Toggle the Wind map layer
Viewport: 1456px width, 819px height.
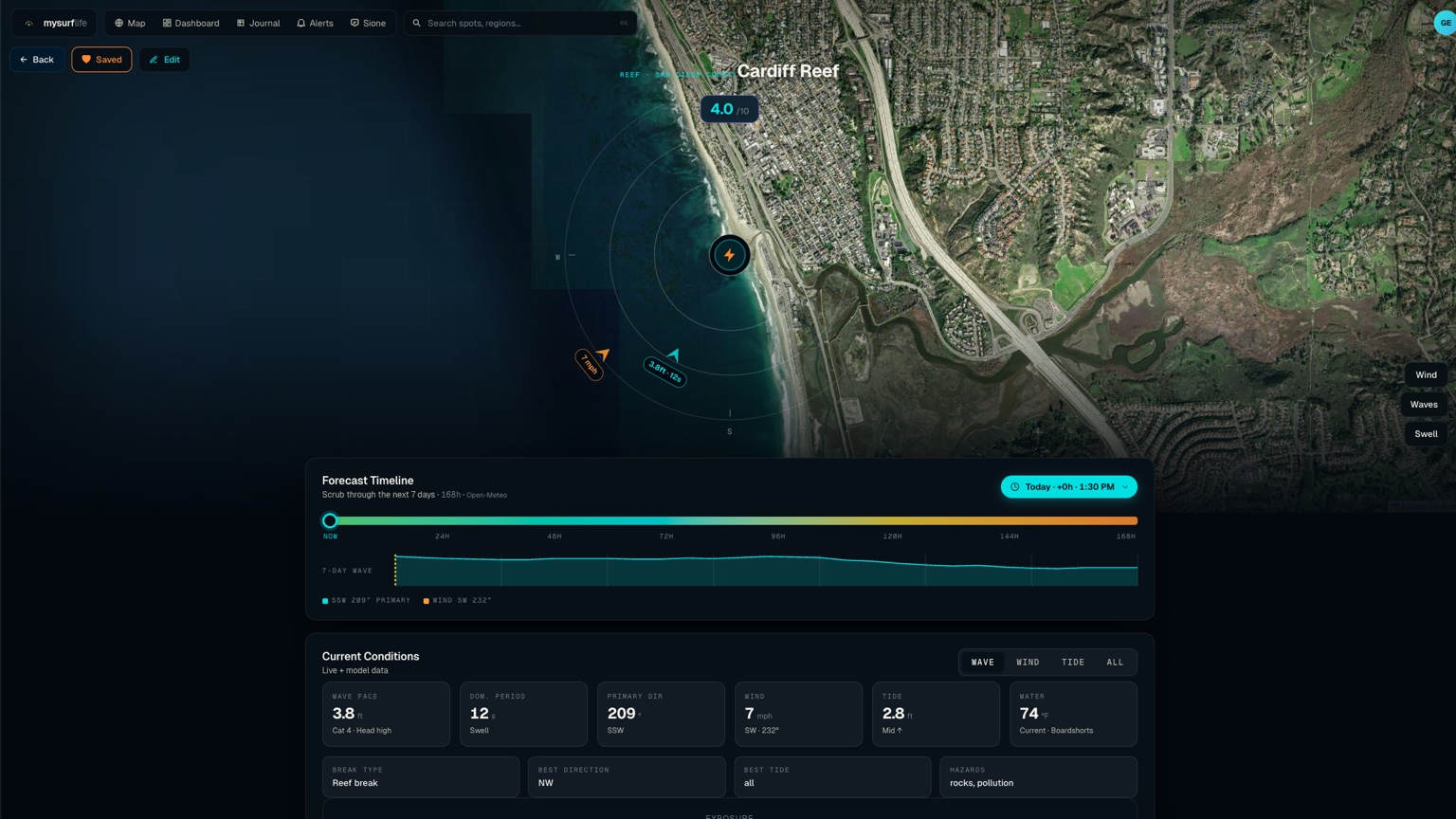[1426, 374]
